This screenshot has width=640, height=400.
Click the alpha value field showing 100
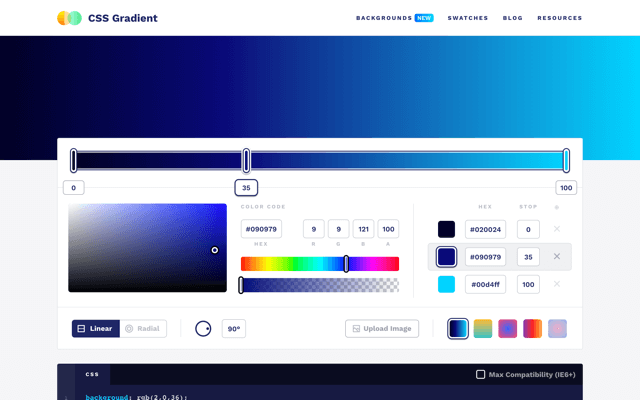pyautogui.click(x=388, y=229)
